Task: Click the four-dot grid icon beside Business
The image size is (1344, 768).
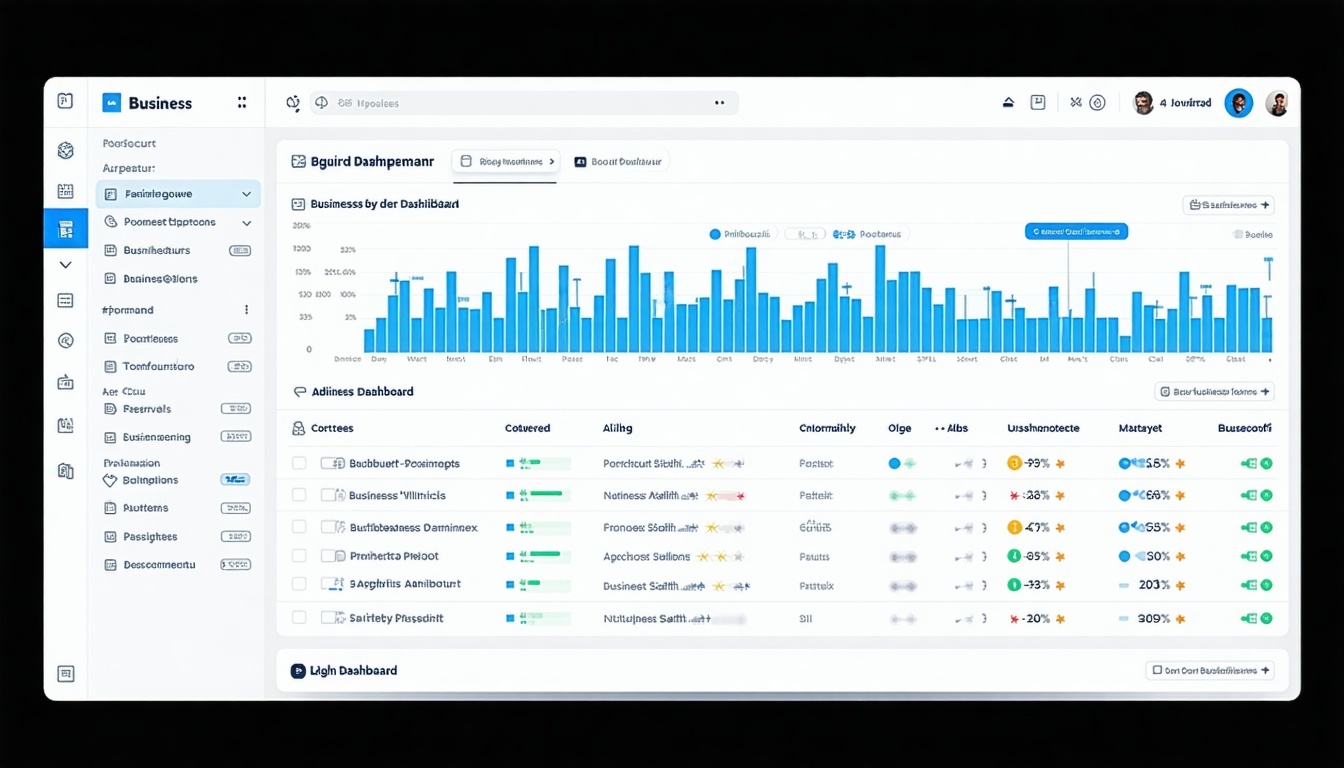Action: 241,103
